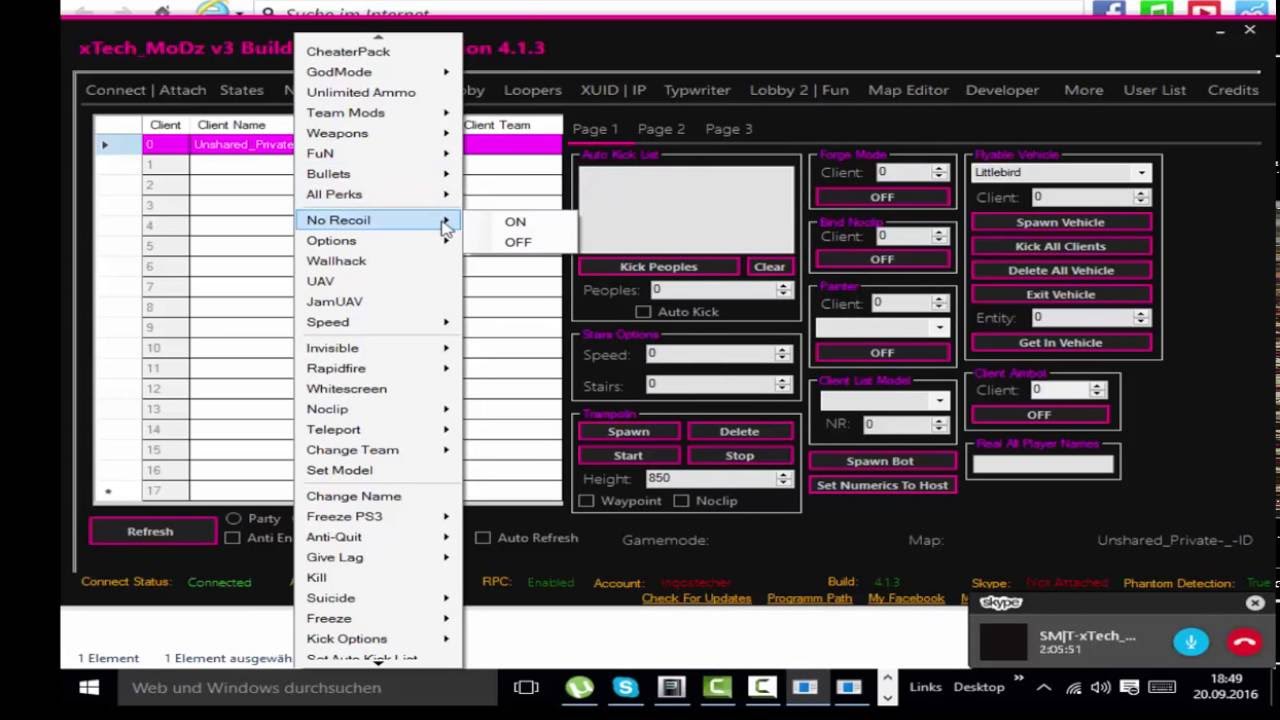Screen dimensions: 1280x720
Task: Open the Map Editor menu
Action: click(908, 90)
